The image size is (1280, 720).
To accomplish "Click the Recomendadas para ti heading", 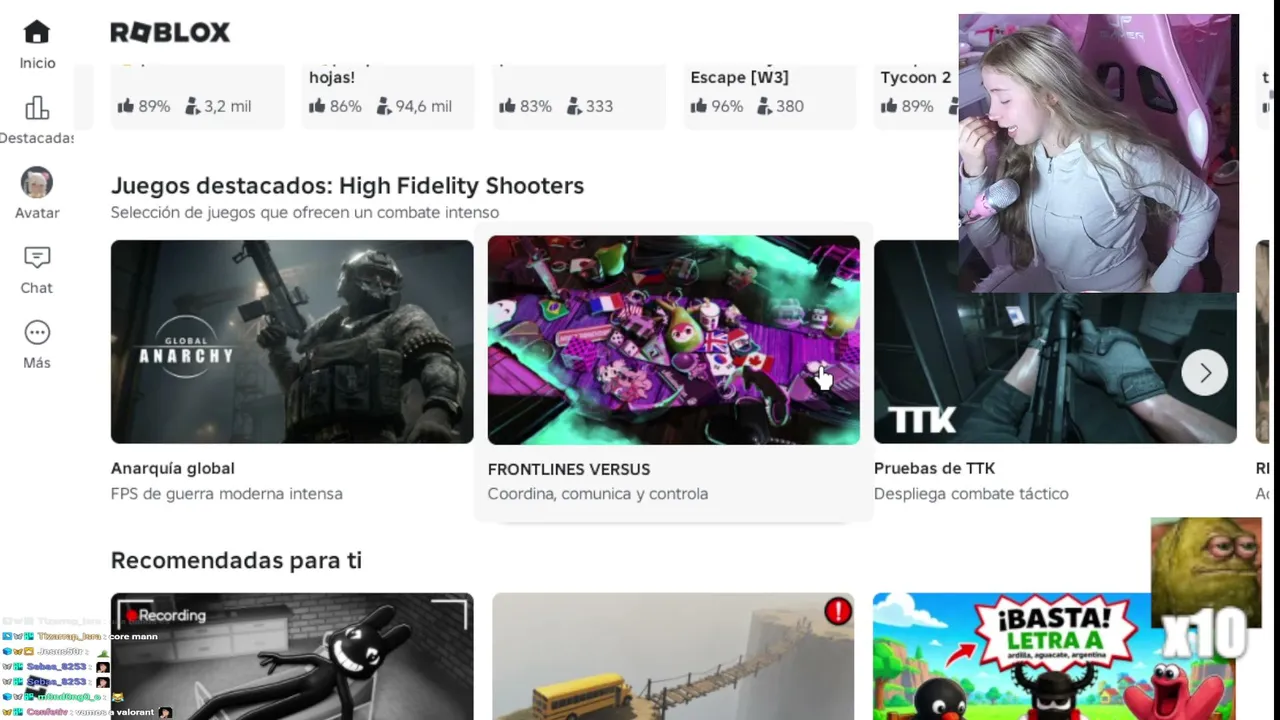I will coord(236,560).
